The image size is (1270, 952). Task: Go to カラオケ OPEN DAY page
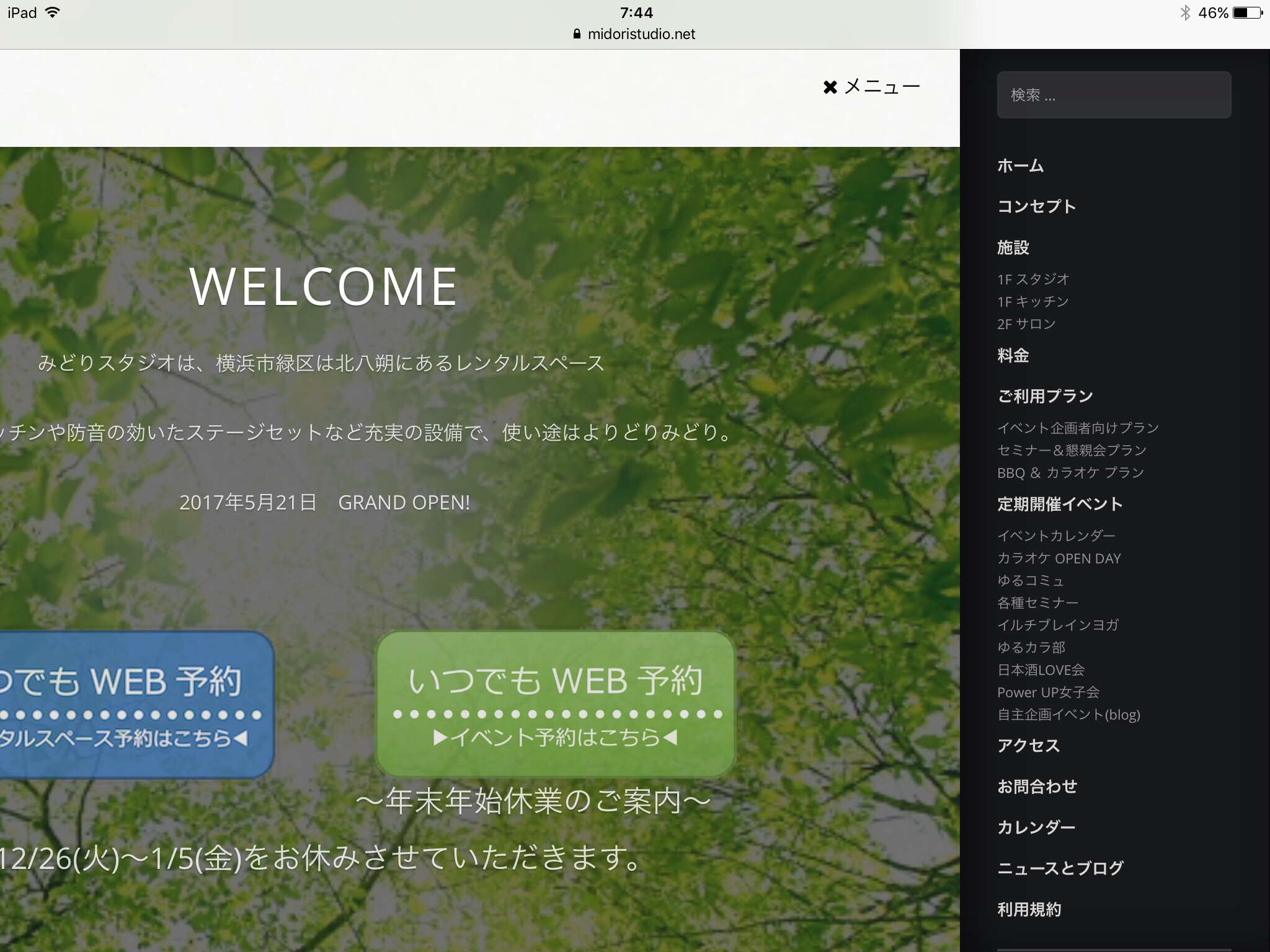pyautogui.click(x=1059, y=558)
